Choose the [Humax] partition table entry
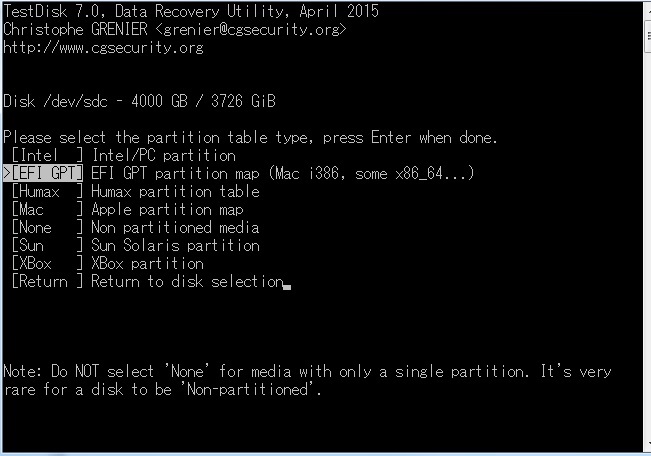The height and width of the screenshot is (456, 651). pyautogui.click(x=47, y=191)
